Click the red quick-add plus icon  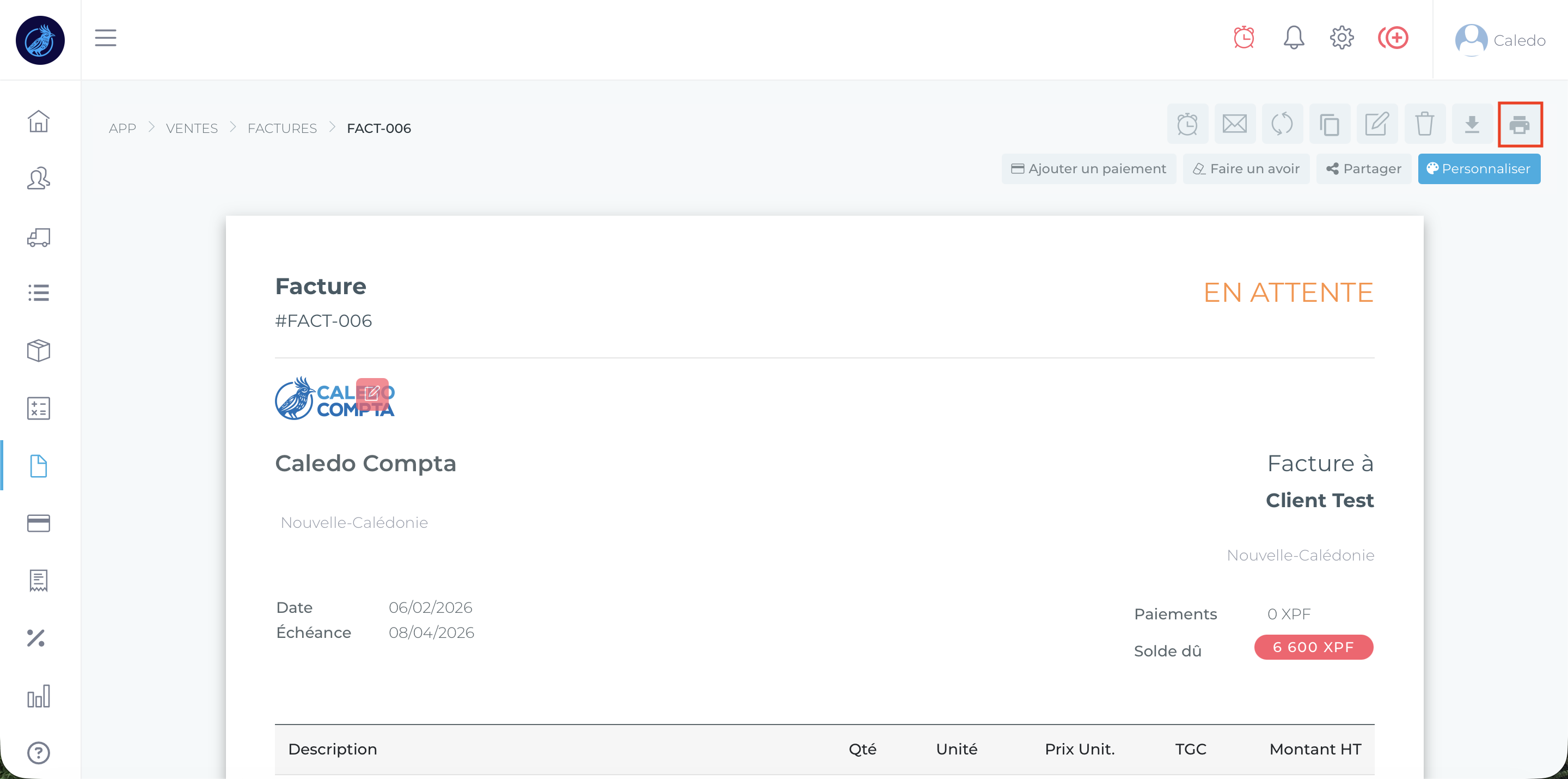point(1393,38)
